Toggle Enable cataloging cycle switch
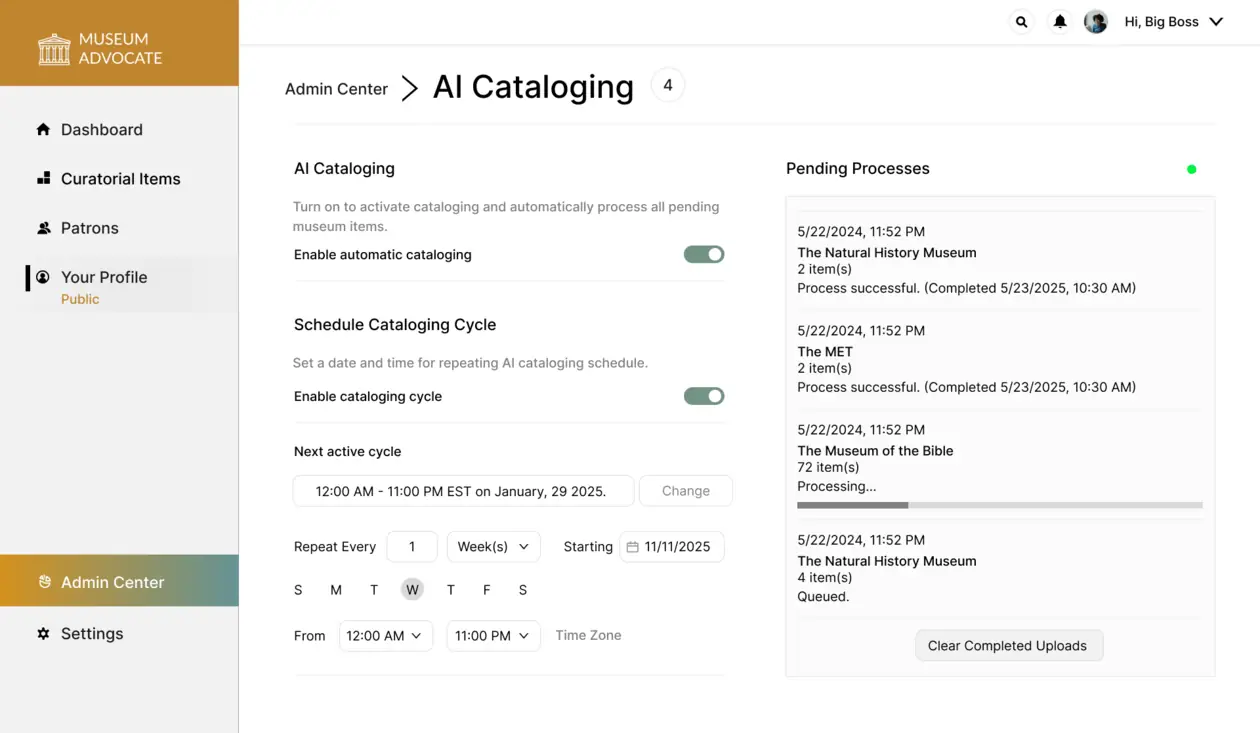Image resolution: width=1260 pixels, height=733 pixels. click(704, 396)
